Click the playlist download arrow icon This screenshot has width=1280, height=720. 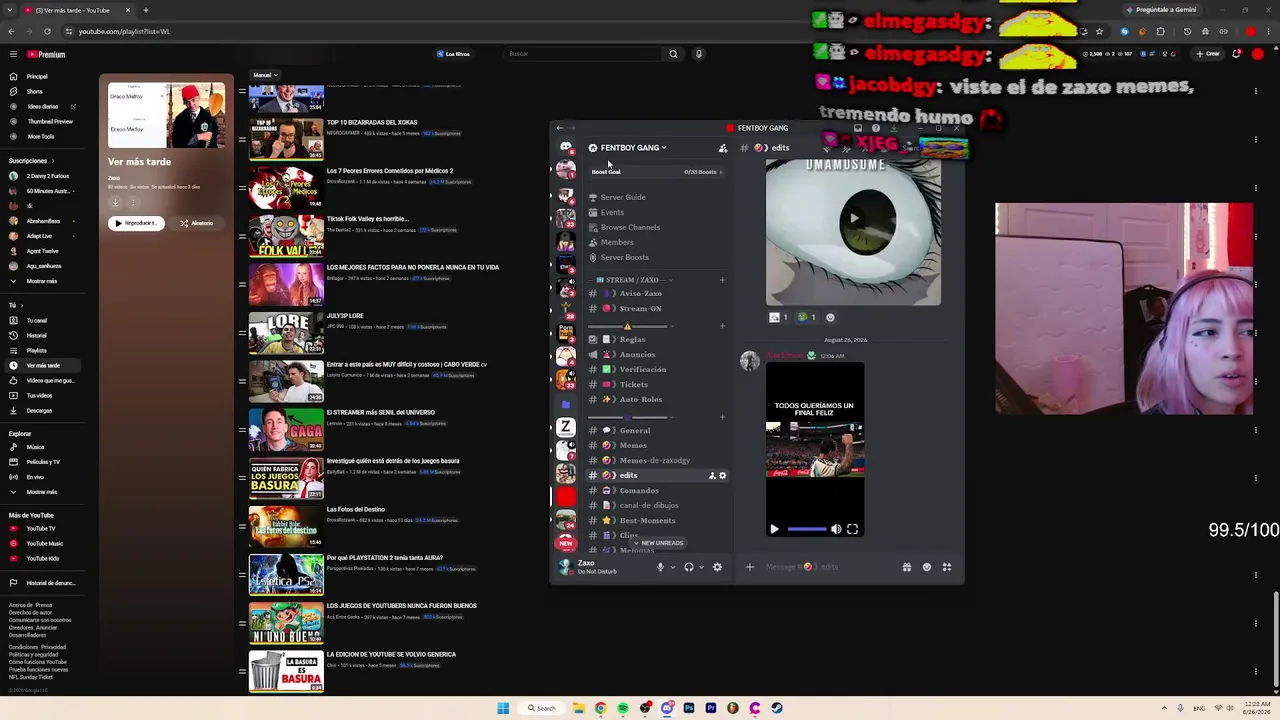pyautogui.click(x=115, y=202)
